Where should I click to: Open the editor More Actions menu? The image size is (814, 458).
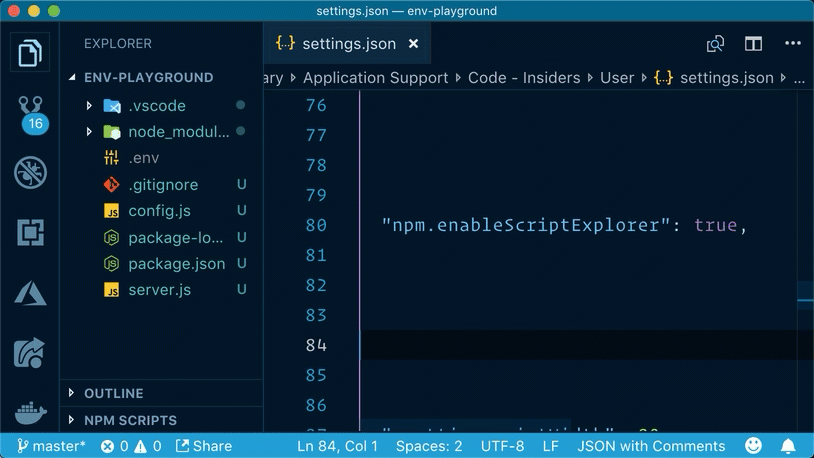[x=792, y=44]
